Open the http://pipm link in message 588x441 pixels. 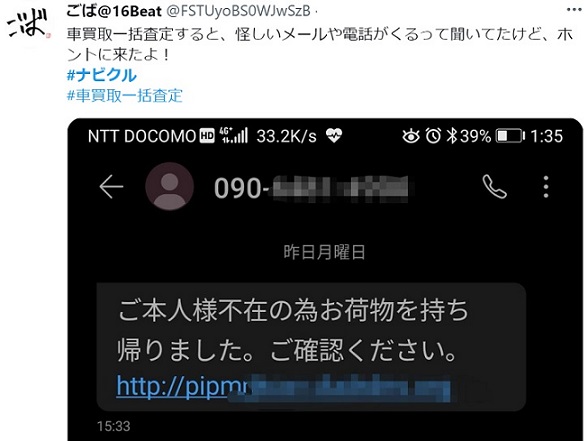pos(283,386)
